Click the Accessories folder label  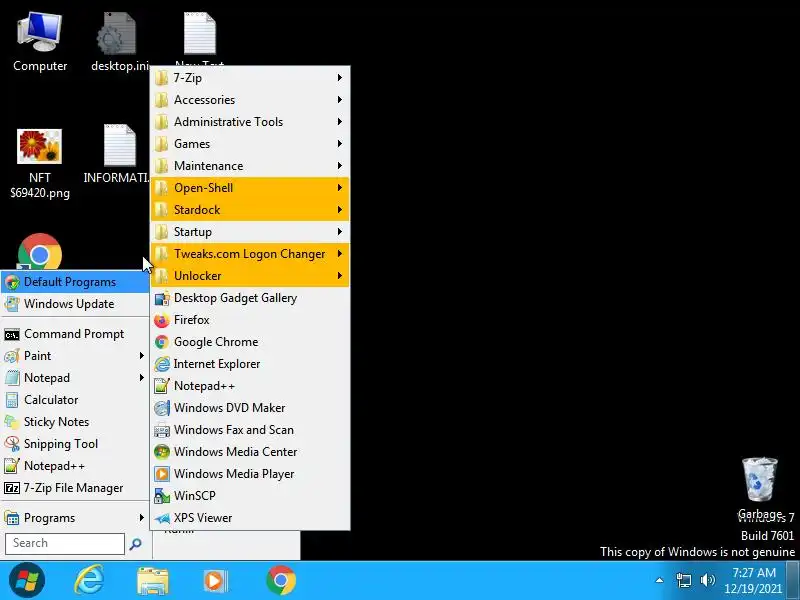[x=205, y=100]
